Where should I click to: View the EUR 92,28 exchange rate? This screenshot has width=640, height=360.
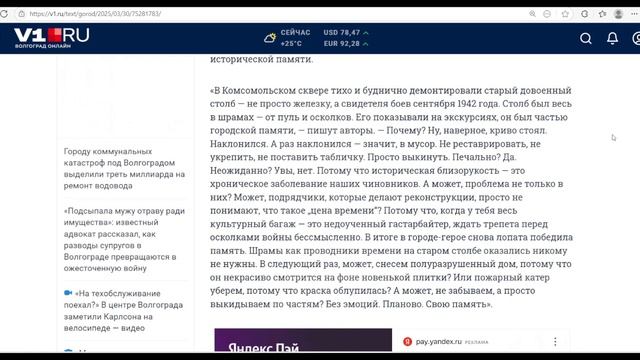click(346, 44)
